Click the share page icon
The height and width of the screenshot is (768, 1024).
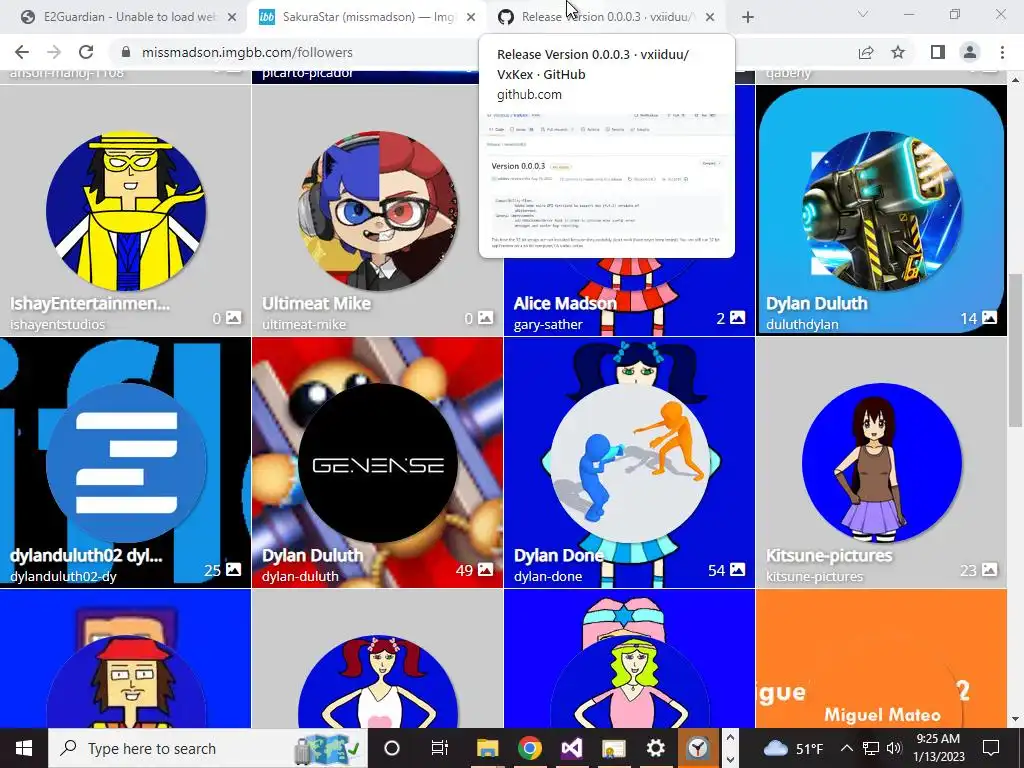point(866,52)
